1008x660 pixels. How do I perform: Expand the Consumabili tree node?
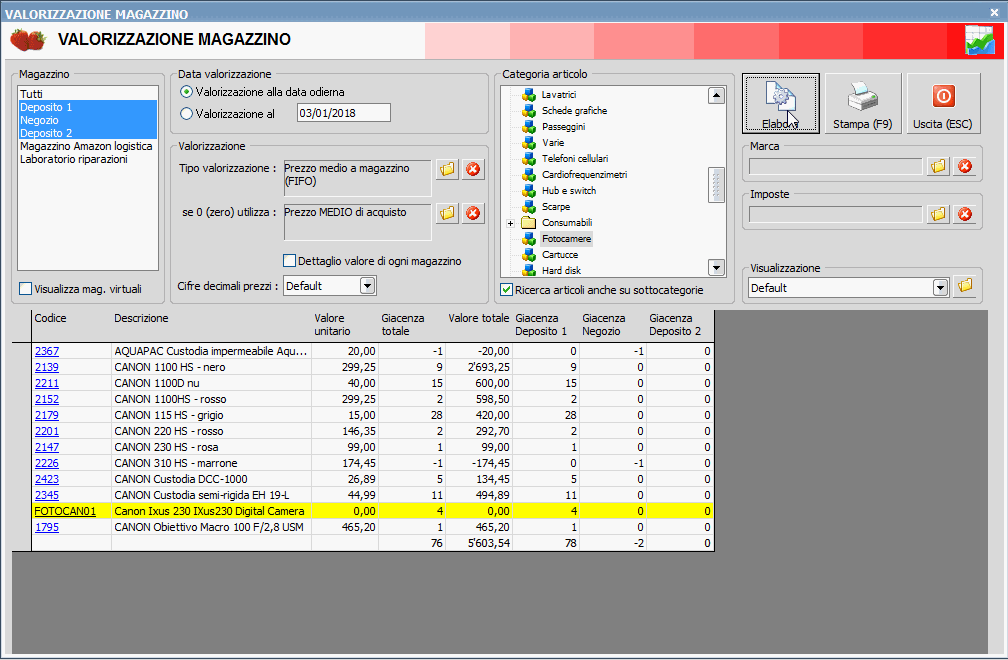tap(510, 224)
